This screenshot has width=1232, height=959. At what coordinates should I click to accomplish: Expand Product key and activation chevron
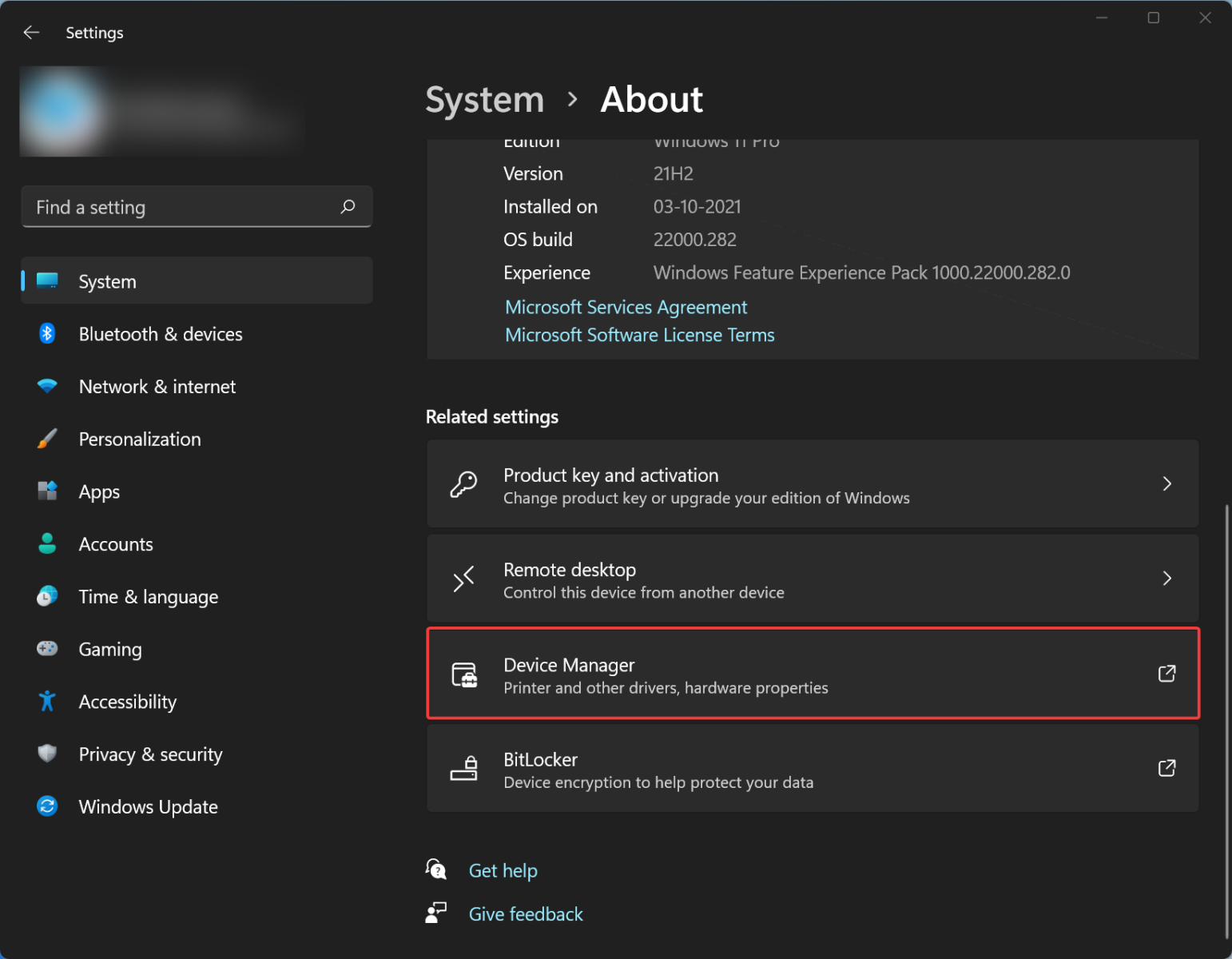tap(1166, 483)
